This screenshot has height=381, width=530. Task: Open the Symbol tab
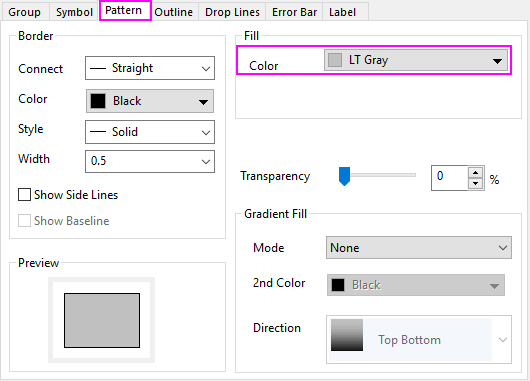point(74,12)
